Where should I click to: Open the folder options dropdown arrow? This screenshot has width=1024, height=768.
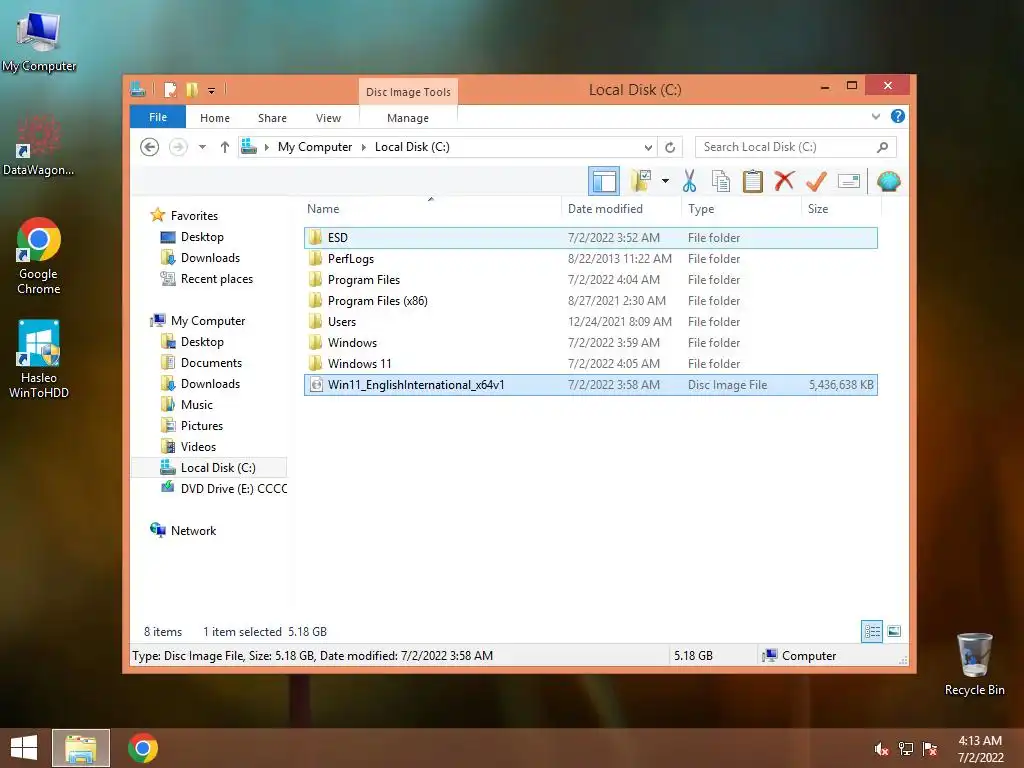(665, 181)
